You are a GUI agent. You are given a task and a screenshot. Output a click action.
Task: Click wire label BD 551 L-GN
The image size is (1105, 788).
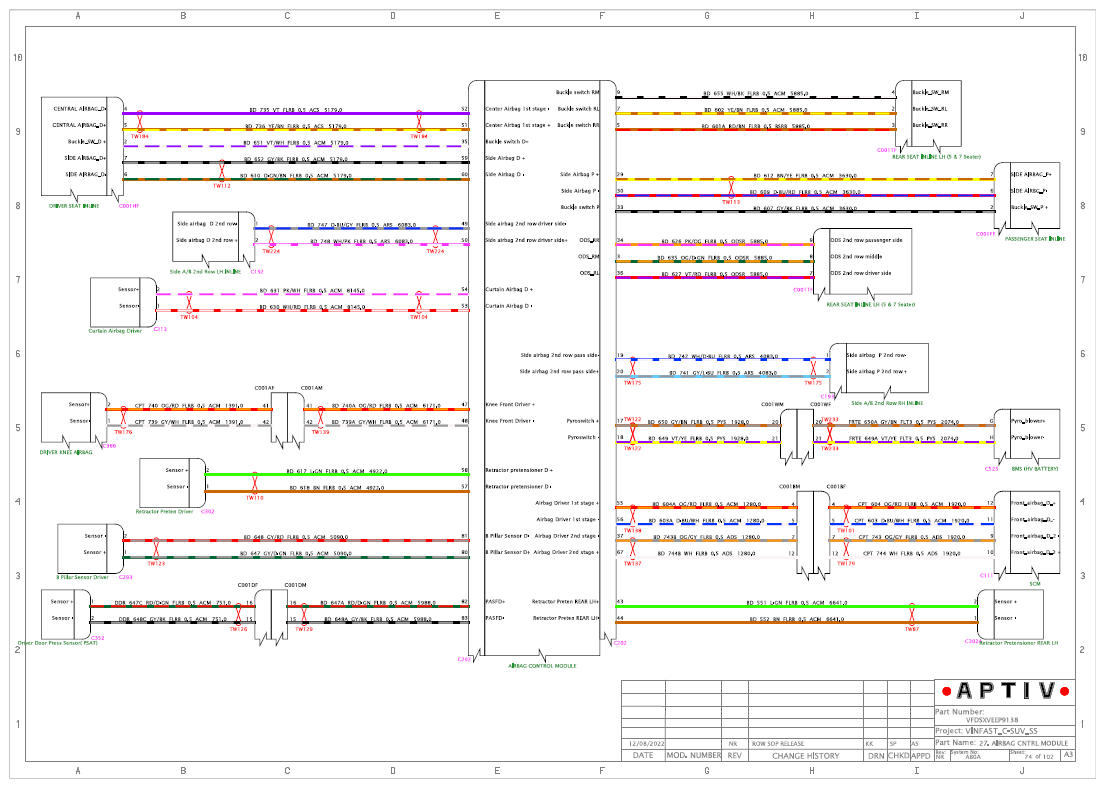797,603
